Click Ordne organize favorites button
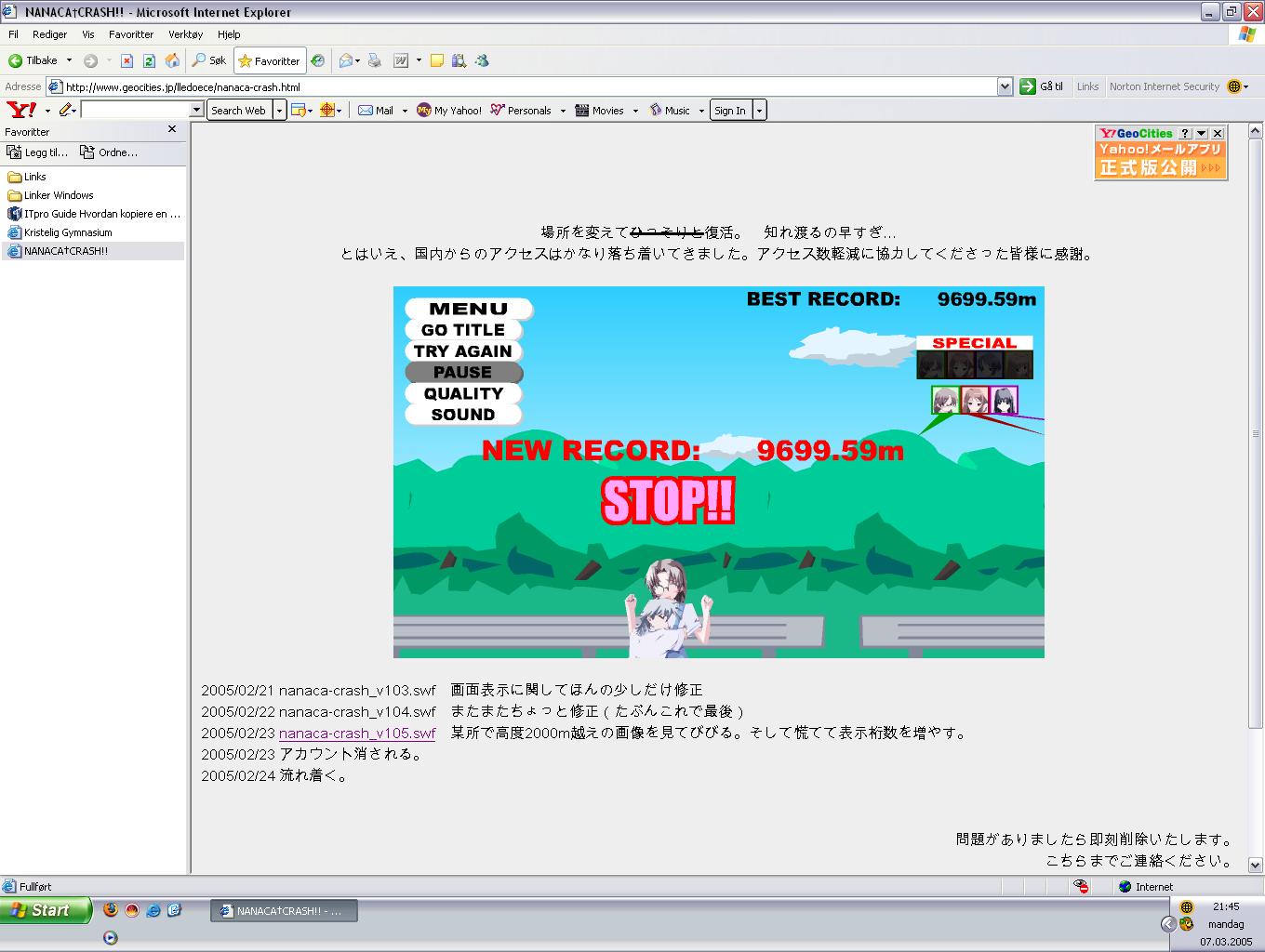 pos(109,152)
